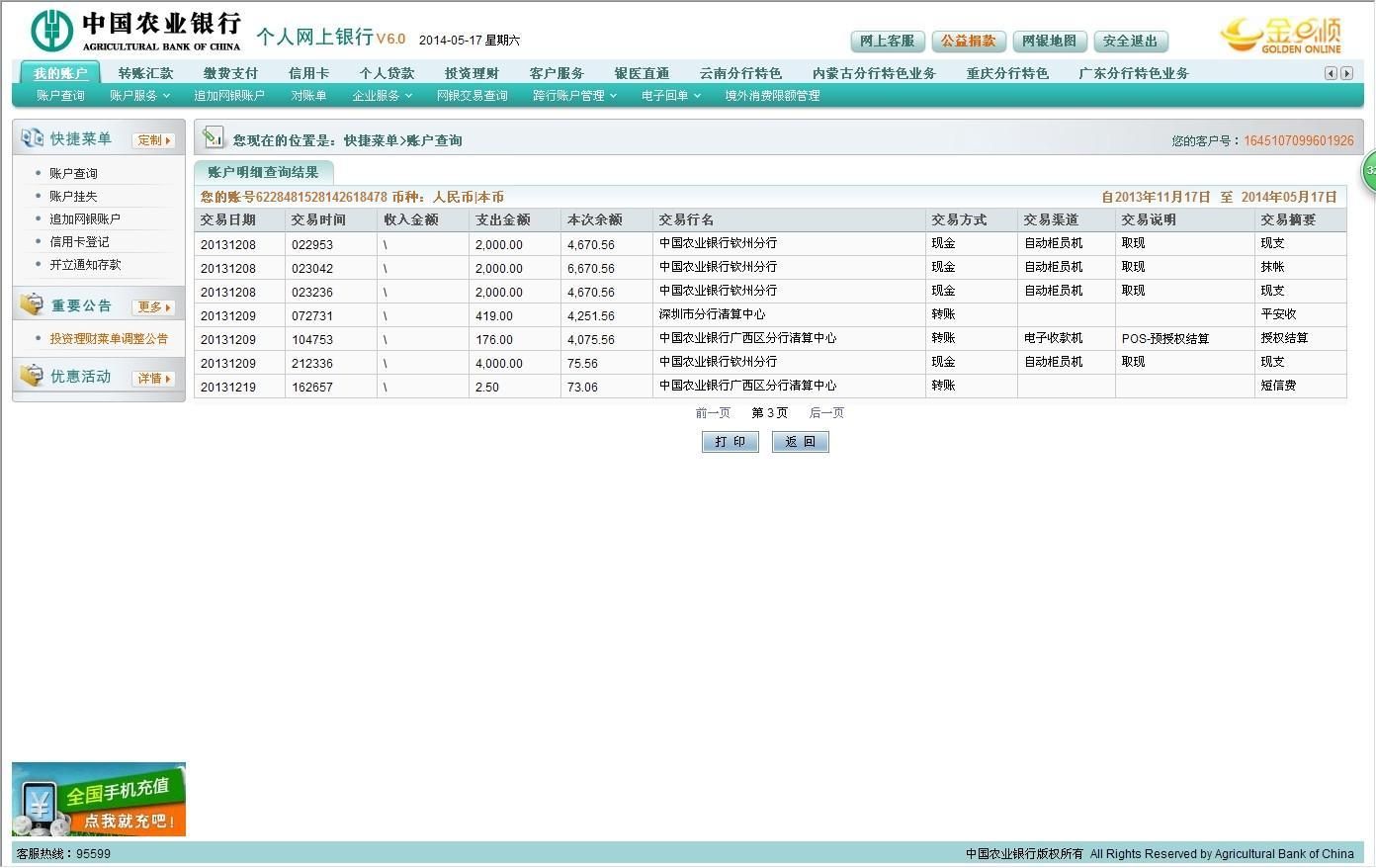
Task: Expand the 企业服务 dropdown menu
Action: (382, 96)
